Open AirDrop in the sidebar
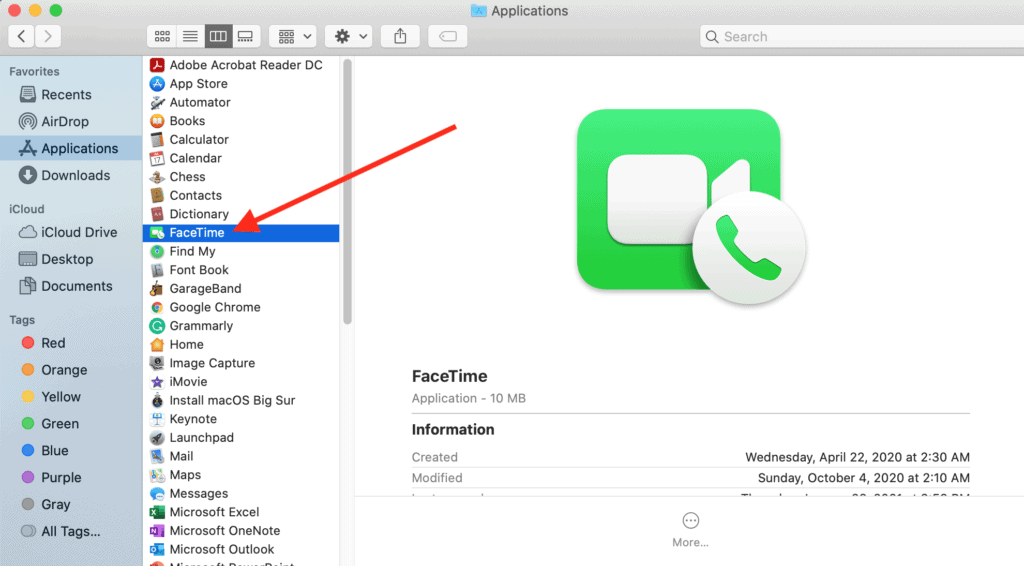Screen dimensions: 1024x566 click(x=64, y=121)
